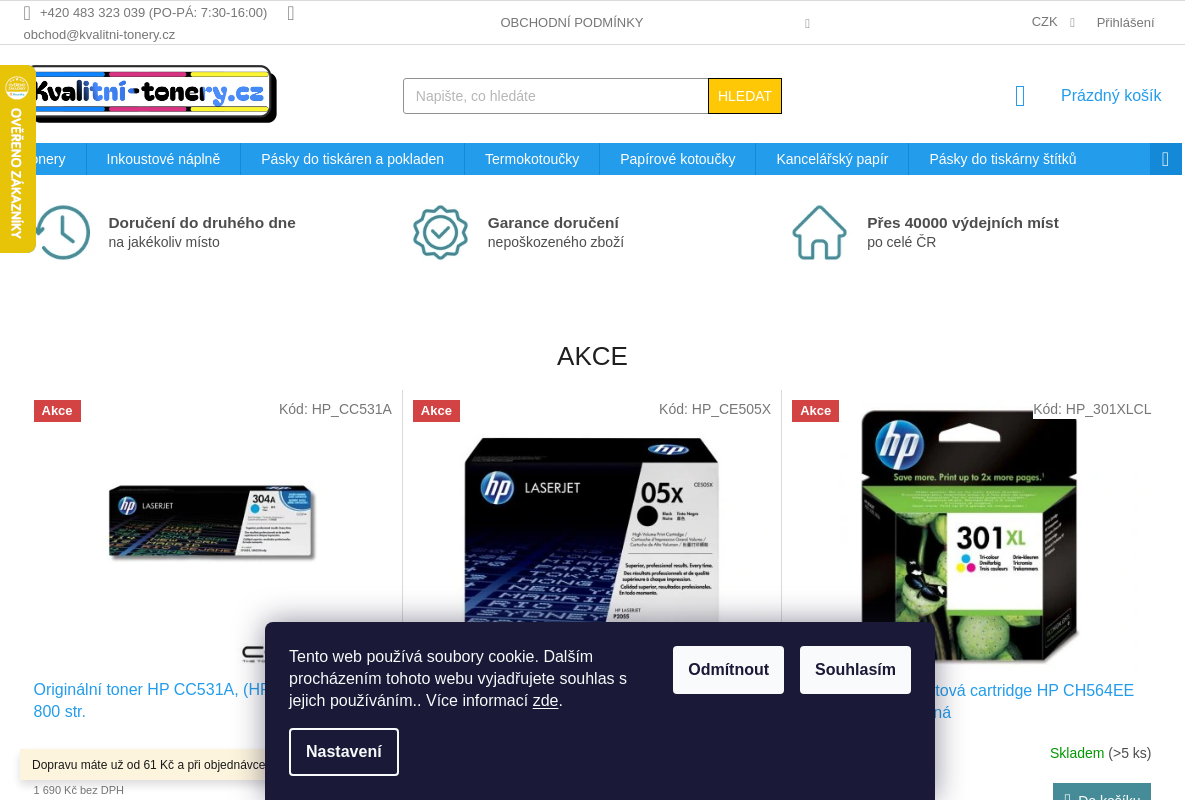Click the Kvalitní-tonery.cz logo
The height and width of the screenshot is (800, 1200).
pyautogui.click(x=152, y=94)
